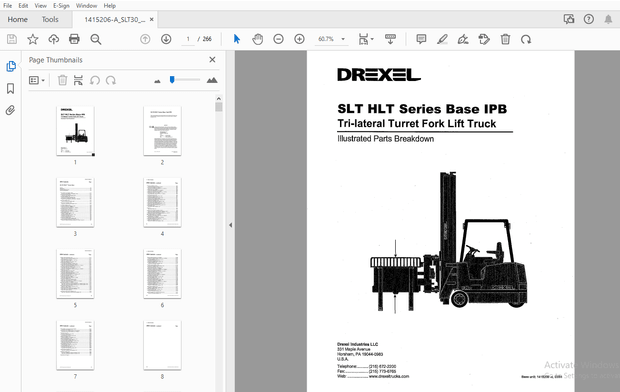Bookmark file with the star icon
The height and width of the screenshot is (392, 620).
tap(33, 39)
